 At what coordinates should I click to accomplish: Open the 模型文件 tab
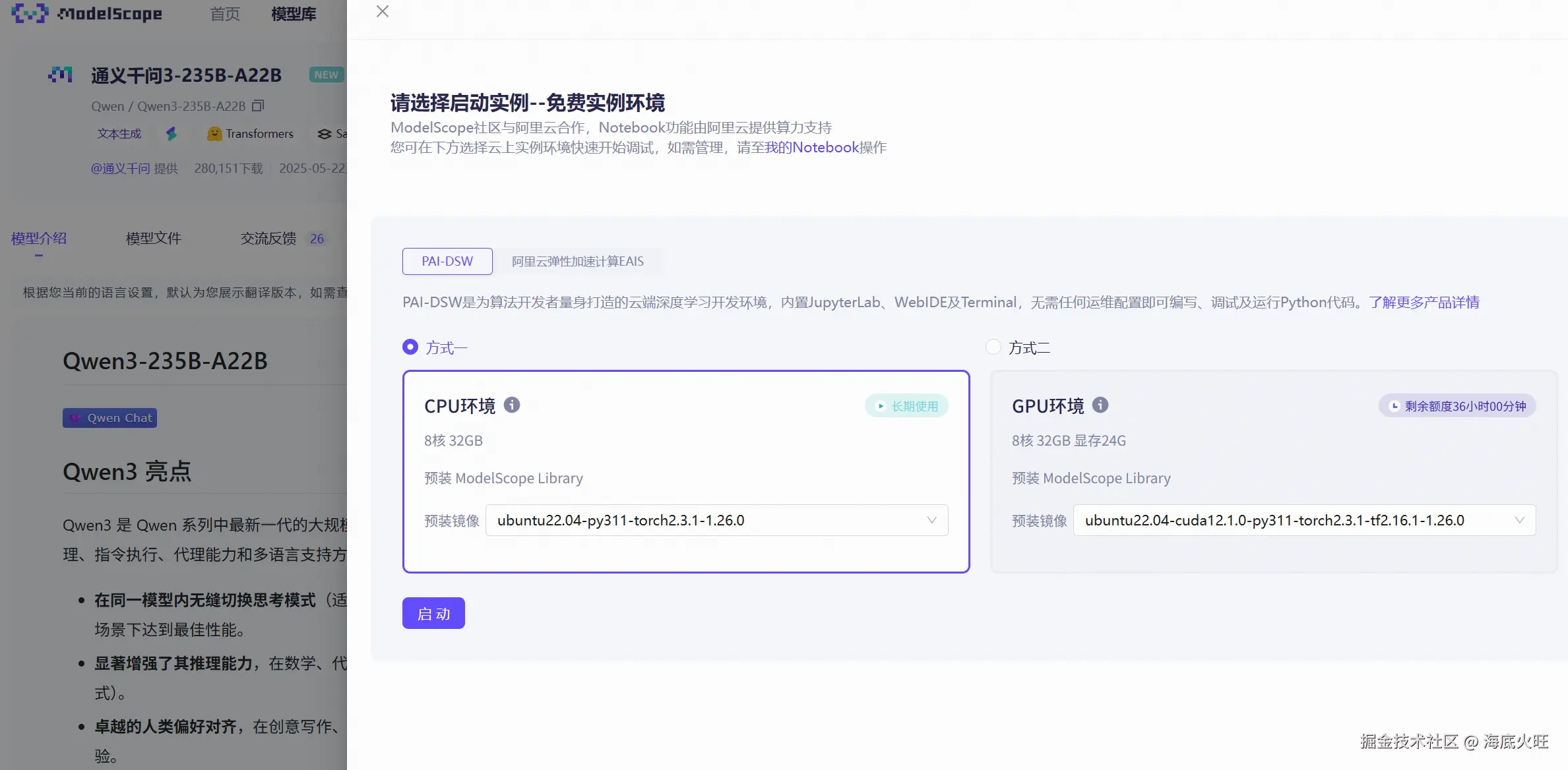(154, 238)
